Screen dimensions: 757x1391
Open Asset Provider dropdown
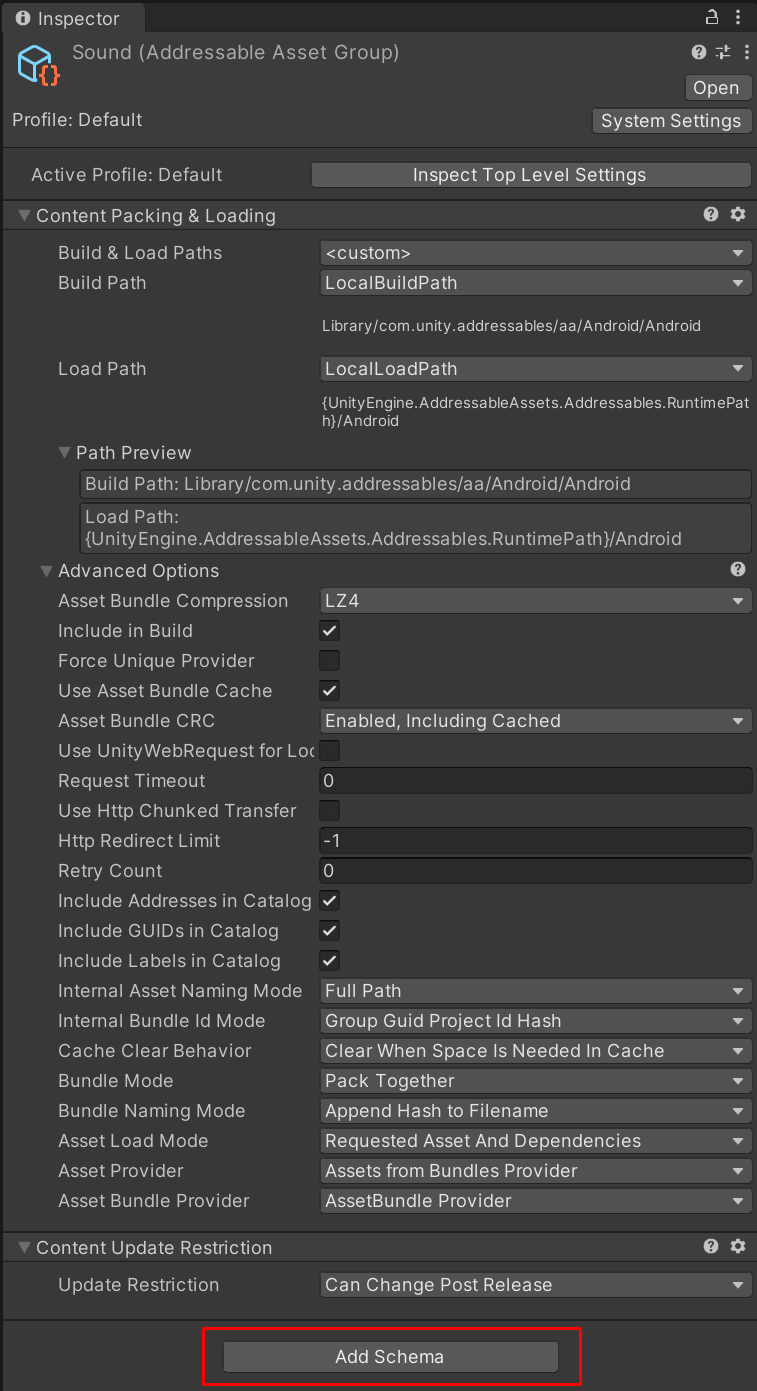point(535,1171)
